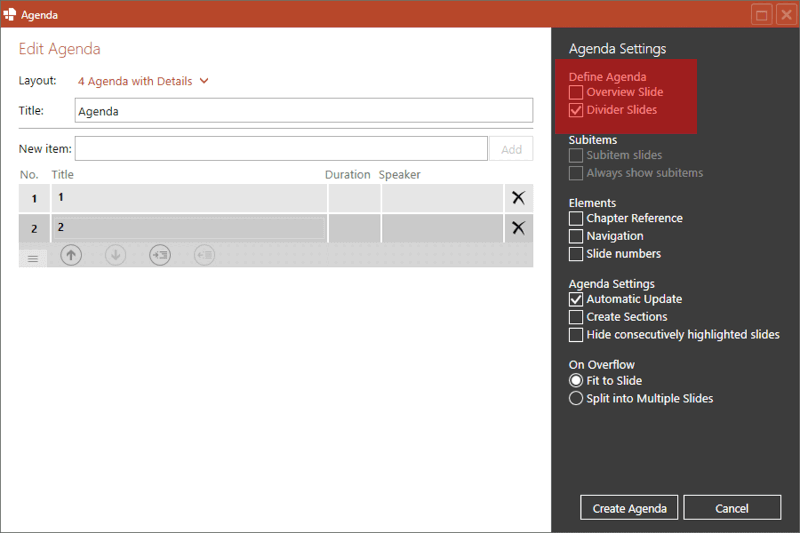Click the Add button next to New item
The width and height of the screenshot is (800, 533).
click(x=511, y=149)
